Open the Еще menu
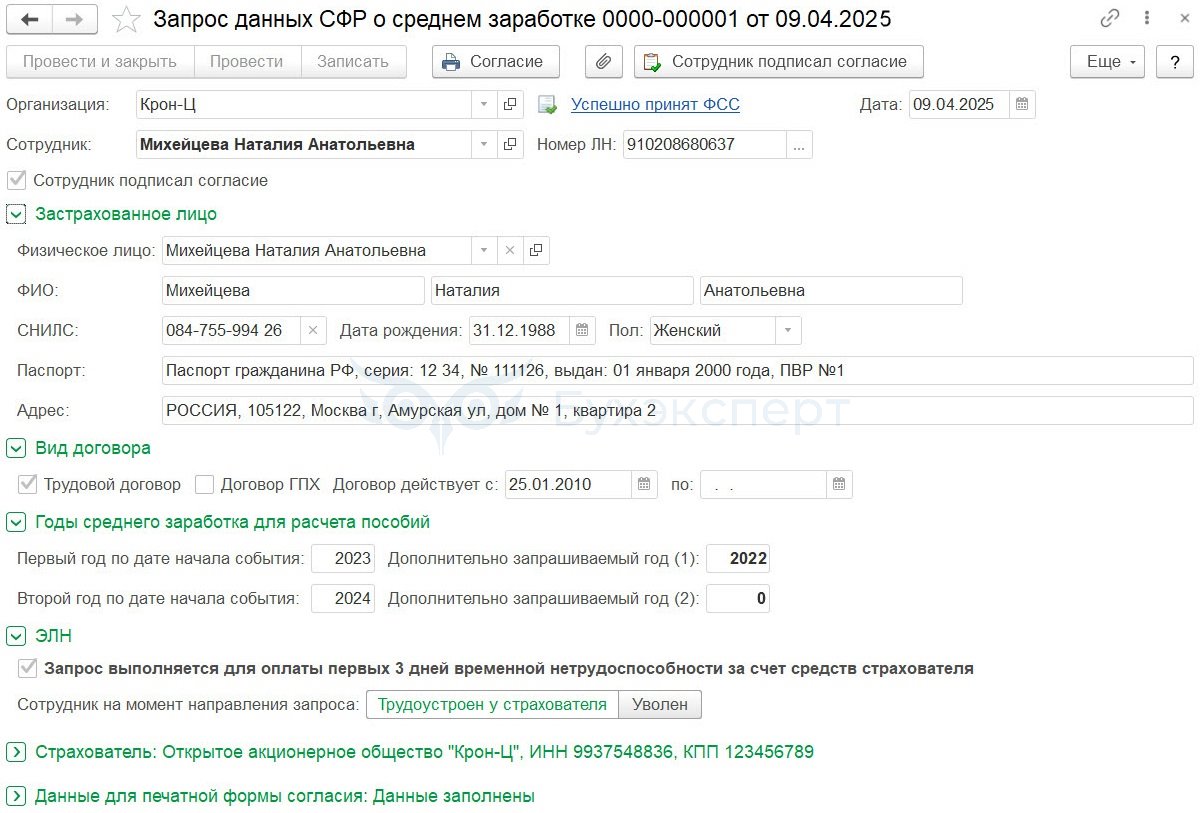Screen dimensions: 1200x813 coord(1108,62)
